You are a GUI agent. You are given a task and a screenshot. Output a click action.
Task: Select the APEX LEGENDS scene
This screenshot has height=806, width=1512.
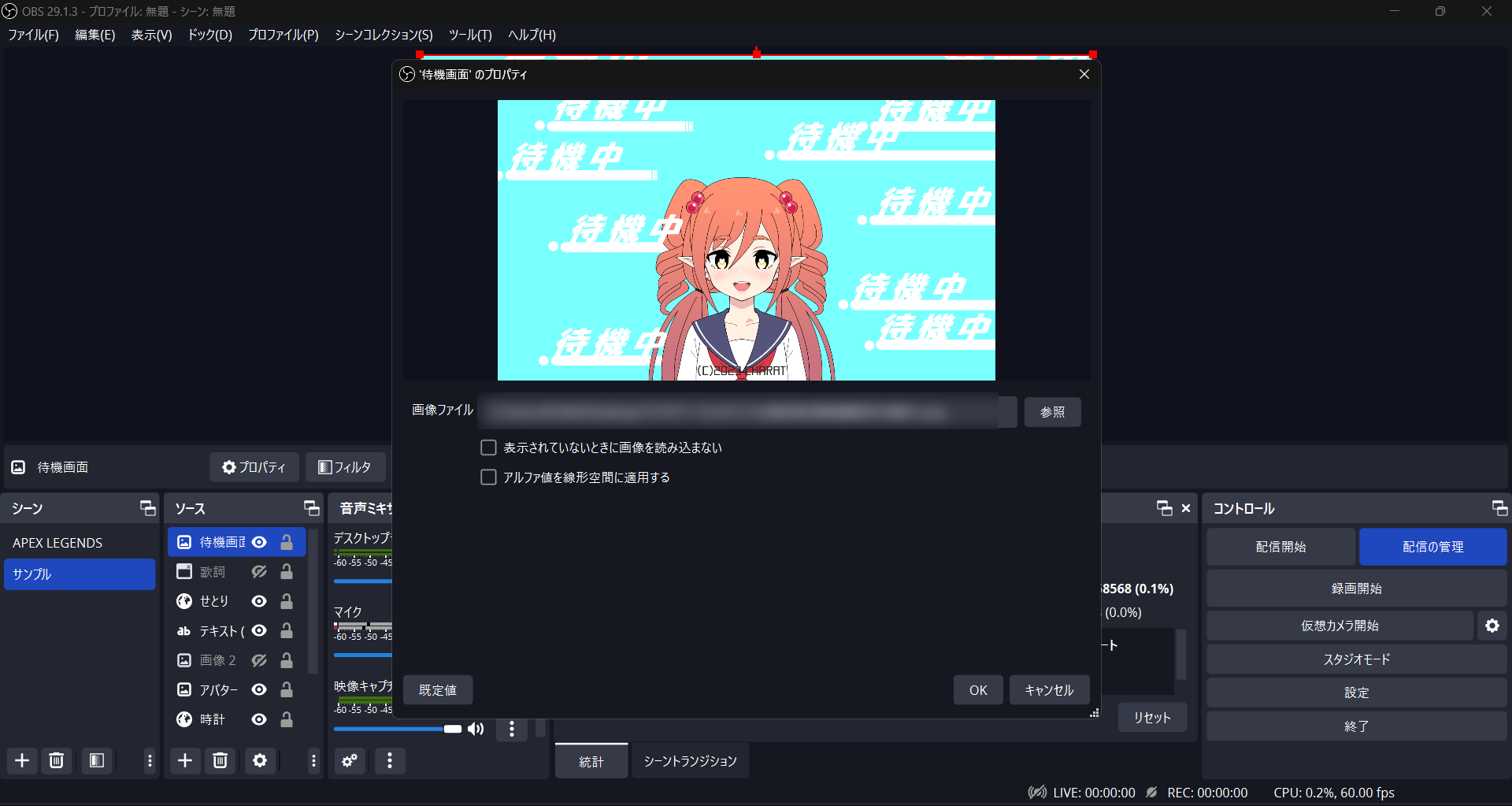[80, 543]
